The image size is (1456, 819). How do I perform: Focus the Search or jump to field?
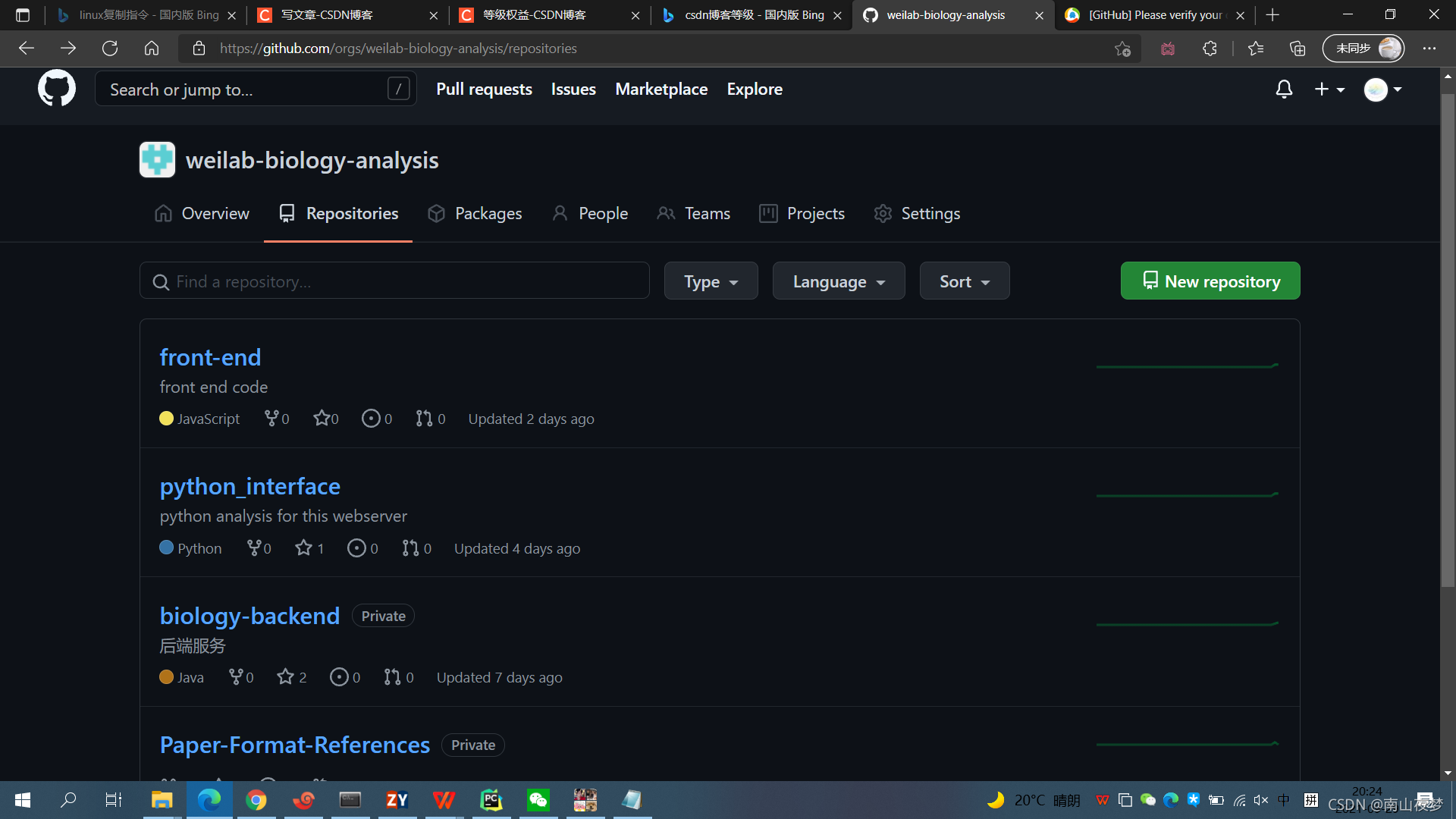point(256,89)
